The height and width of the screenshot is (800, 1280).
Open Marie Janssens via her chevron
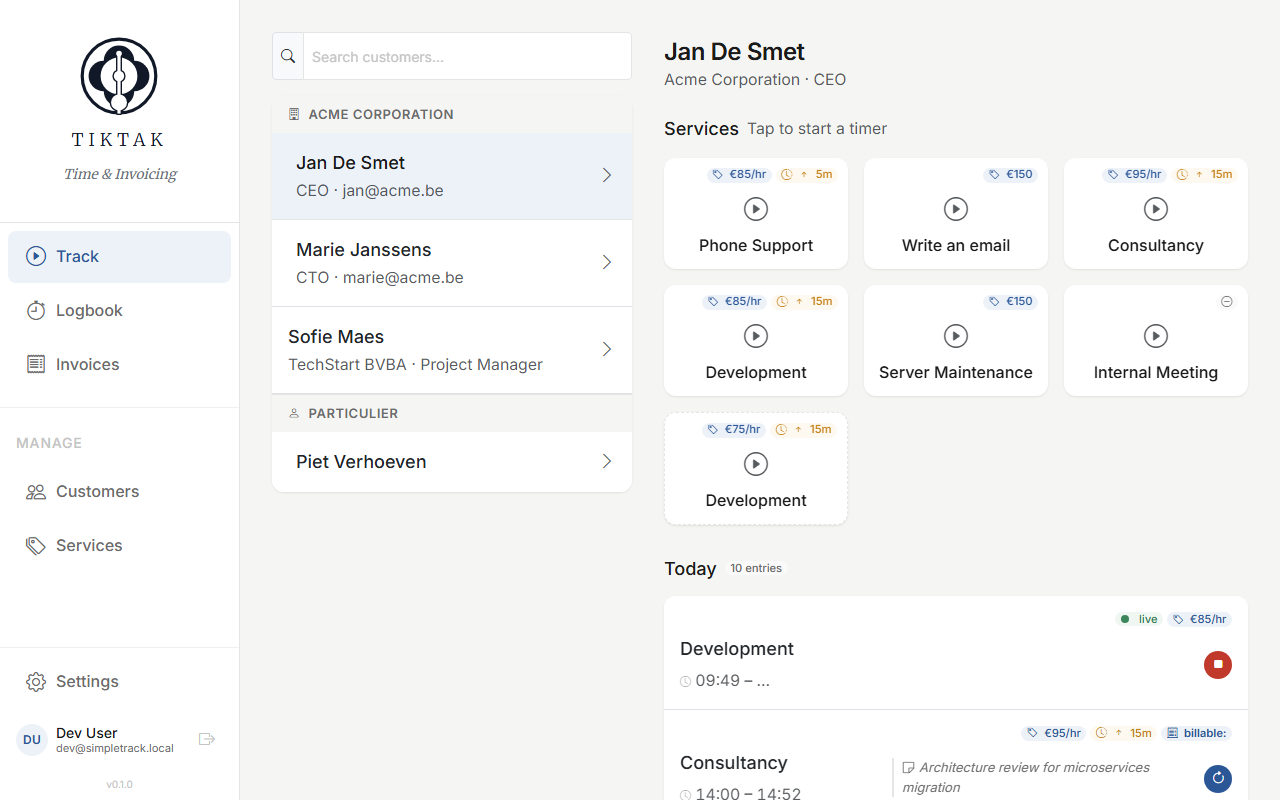[x=606, y=262]
